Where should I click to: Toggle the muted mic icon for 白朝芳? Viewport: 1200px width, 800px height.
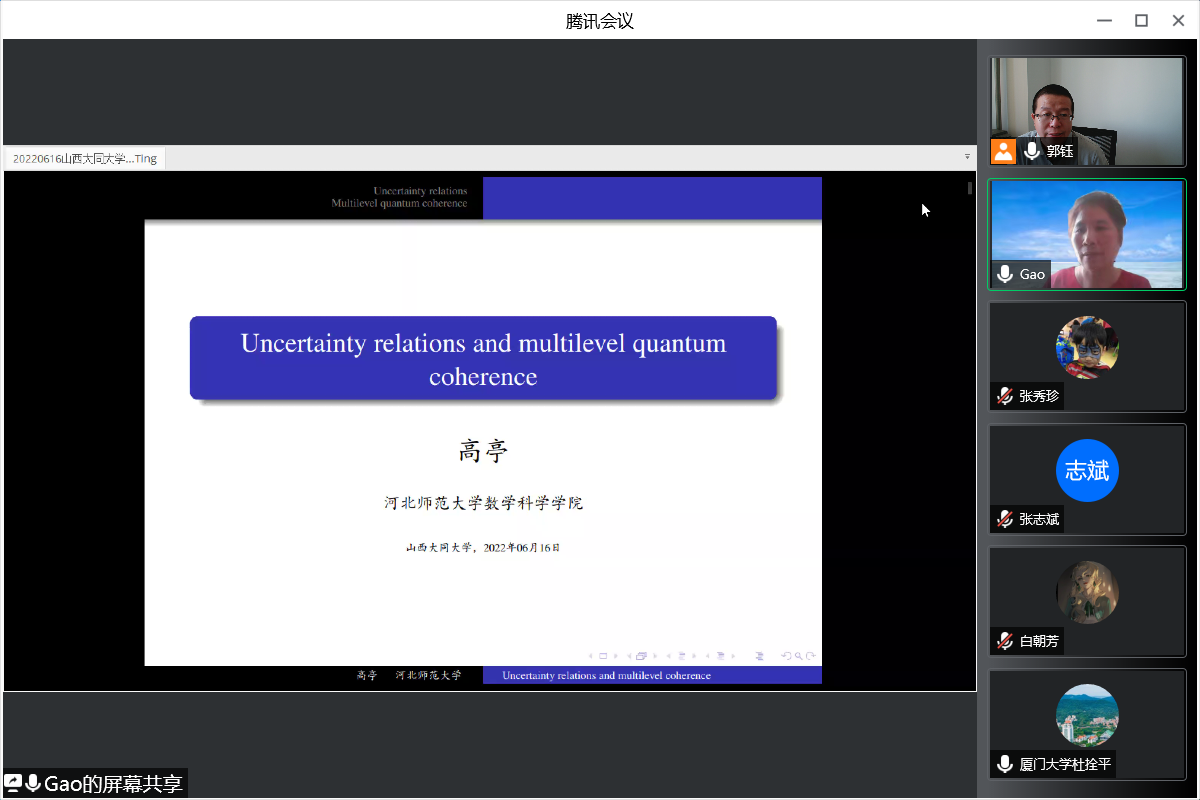[x=1005, y=641]
